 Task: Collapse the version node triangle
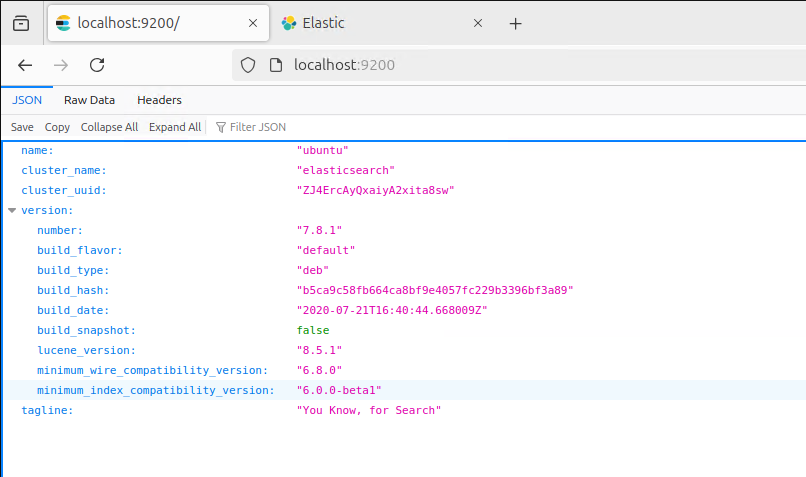(12, 210)
